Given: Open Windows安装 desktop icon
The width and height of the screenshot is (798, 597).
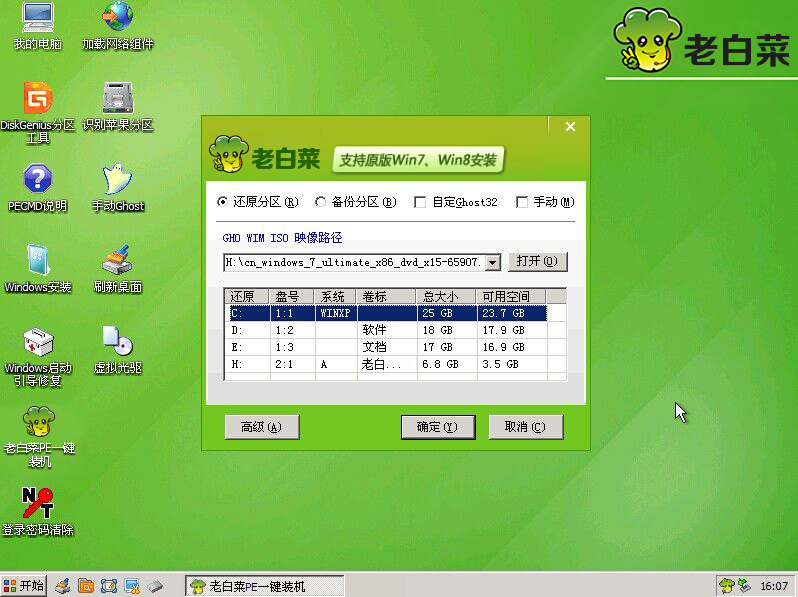Looking at the screenshot, I should pyautogui.click(x=38, y=268).
